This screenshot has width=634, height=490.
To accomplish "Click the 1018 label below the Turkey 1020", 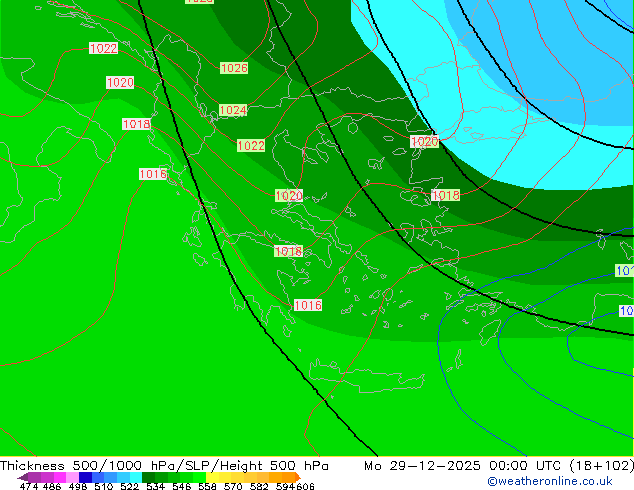I will tap(445, 195).
